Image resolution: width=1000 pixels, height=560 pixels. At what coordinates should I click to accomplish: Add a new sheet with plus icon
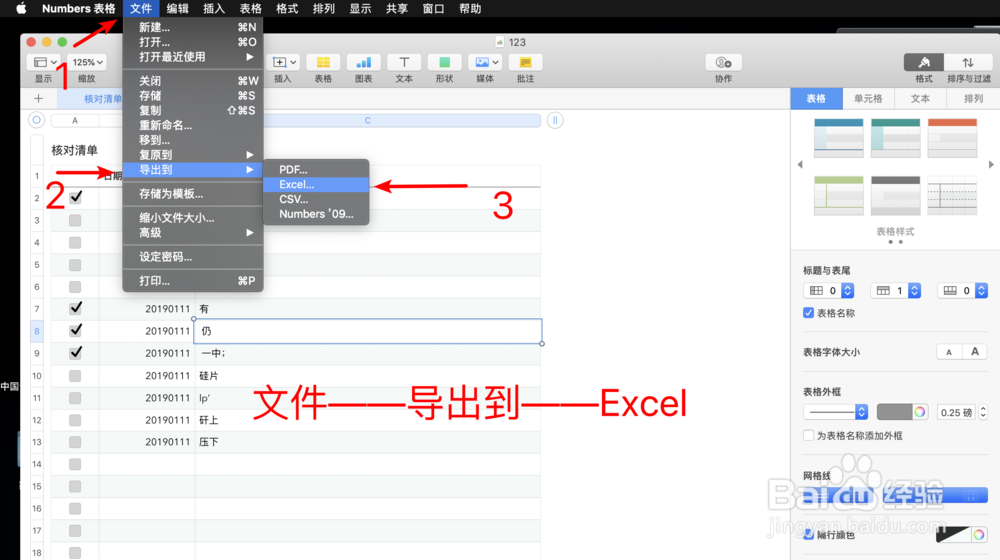38,98
